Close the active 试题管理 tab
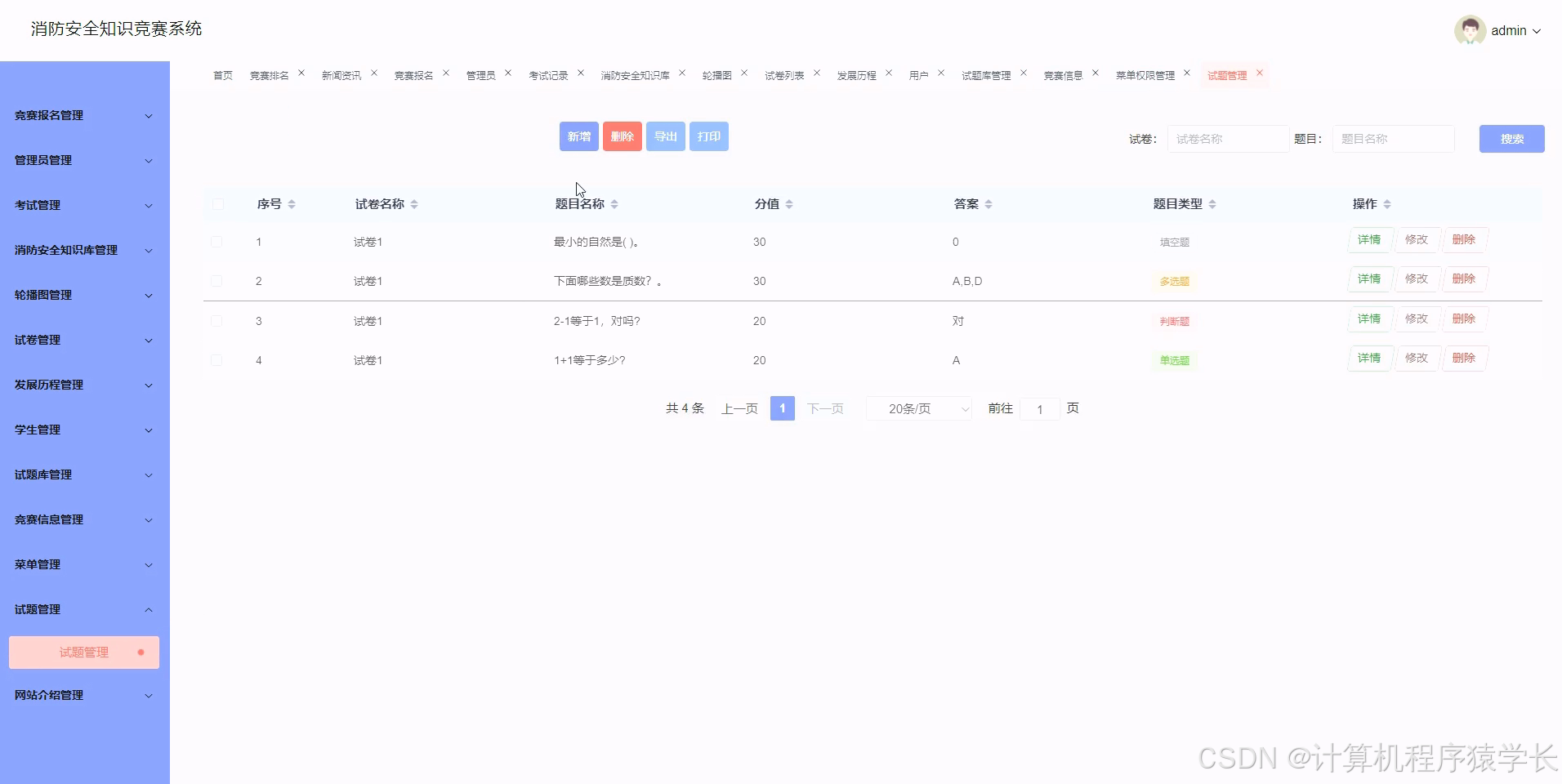1562x784 pixels. pos(1260,73)
